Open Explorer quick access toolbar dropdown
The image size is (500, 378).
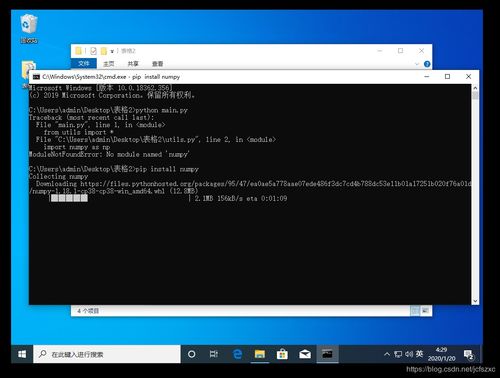[112, 51]
